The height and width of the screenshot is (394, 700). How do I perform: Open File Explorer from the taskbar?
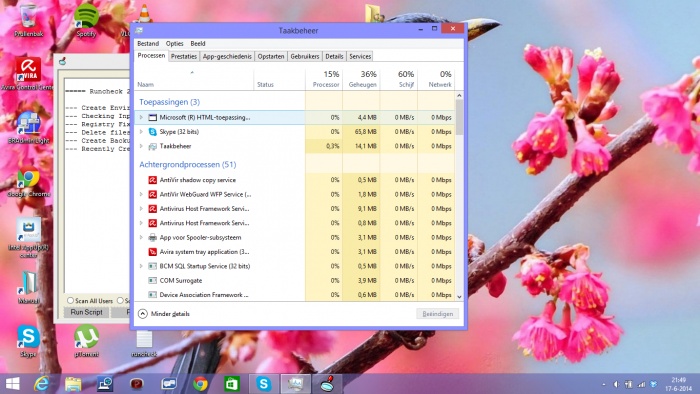point(73,384)
